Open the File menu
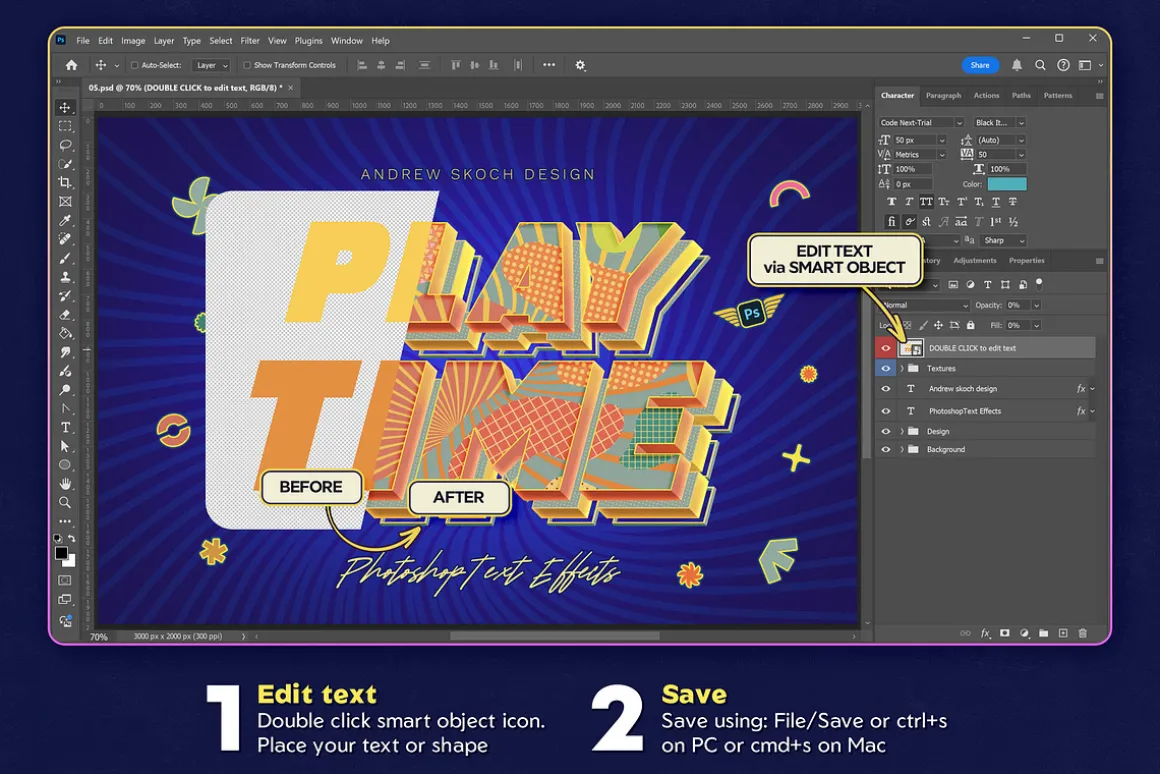Screen dimensions: 1160x774 click(x=83, y=41)
